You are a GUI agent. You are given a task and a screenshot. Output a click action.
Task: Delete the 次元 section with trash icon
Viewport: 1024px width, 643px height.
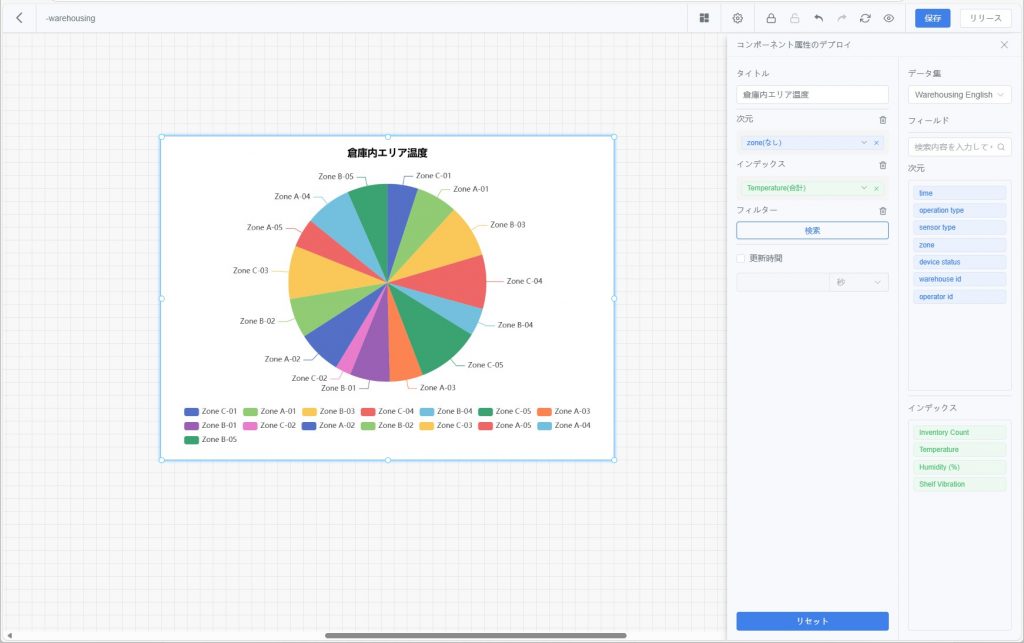882,119
